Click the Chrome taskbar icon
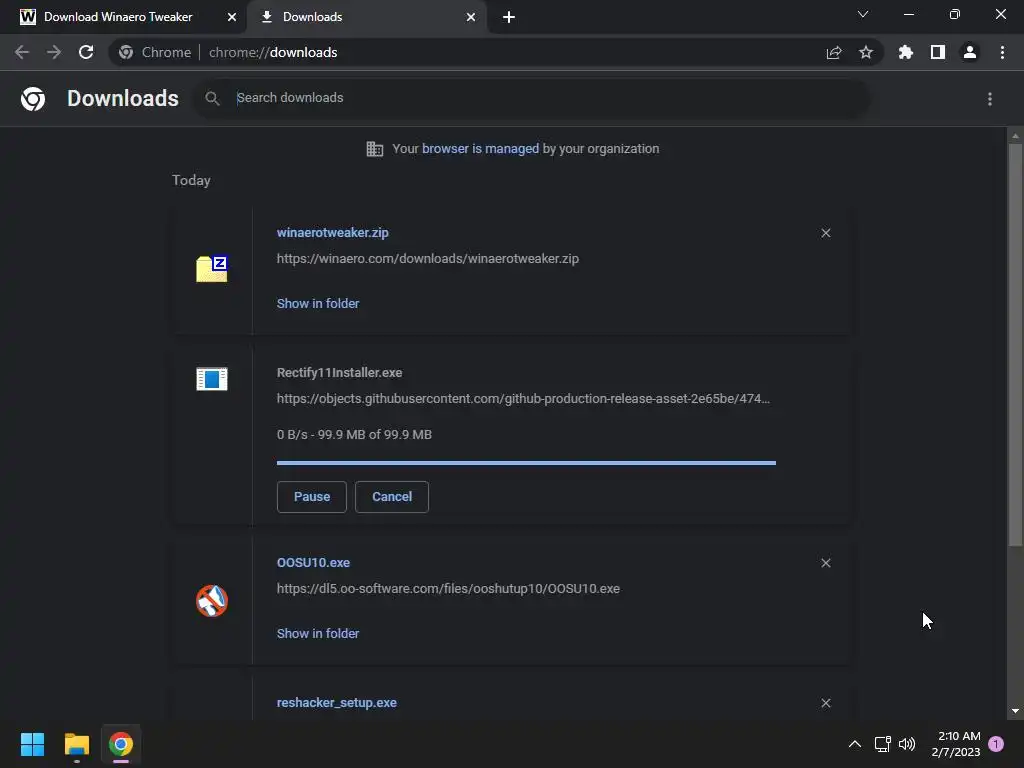The height and width of the screenshot is (768, 1024). [x=121, y=744]
